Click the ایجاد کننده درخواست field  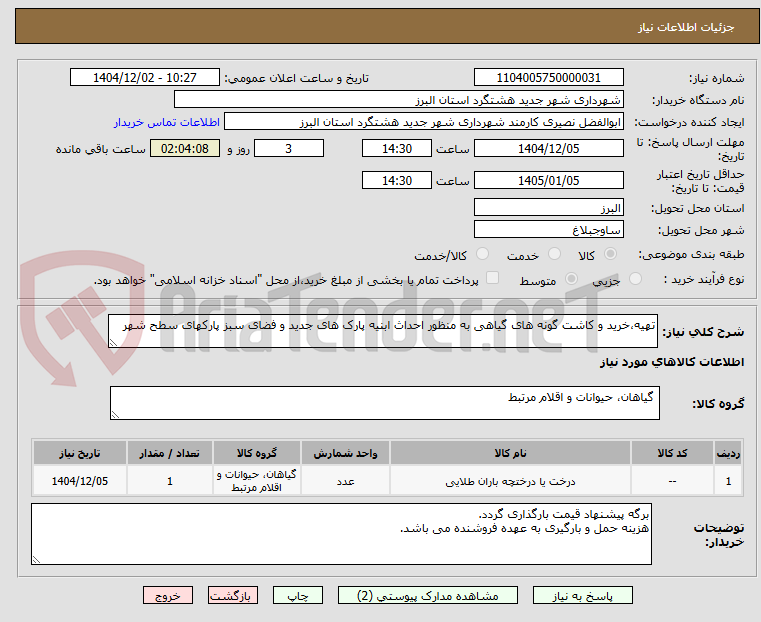coord(424,122)
